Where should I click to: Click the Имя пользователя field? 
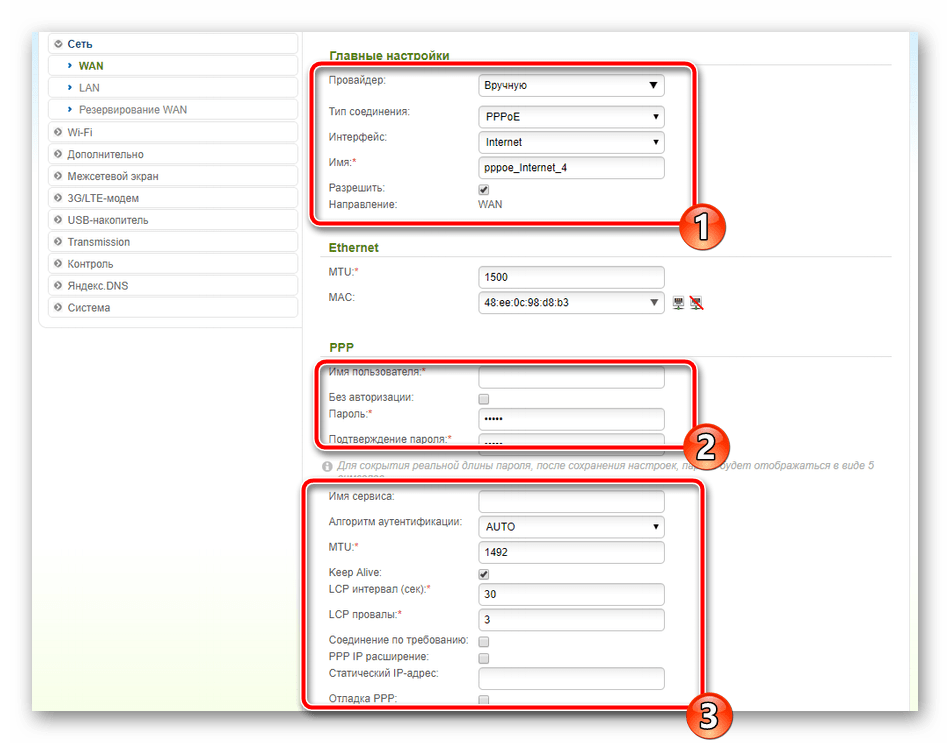point(571,377)
